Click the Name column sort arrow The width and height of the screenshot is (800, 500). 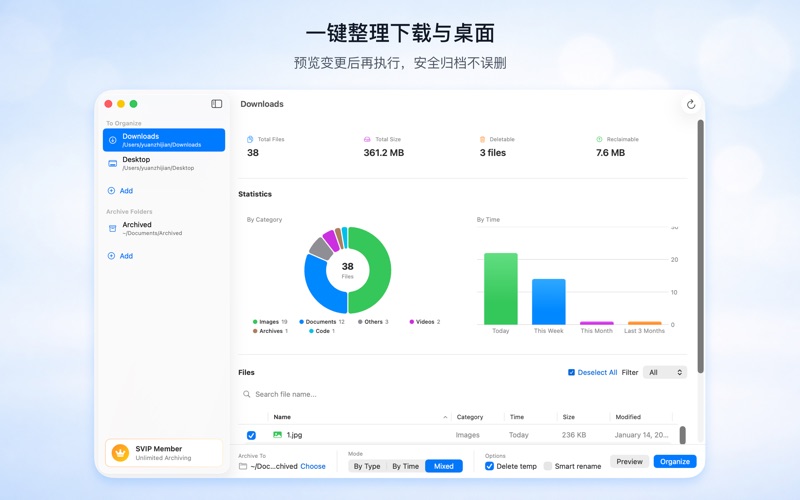[x=445, y=417]
